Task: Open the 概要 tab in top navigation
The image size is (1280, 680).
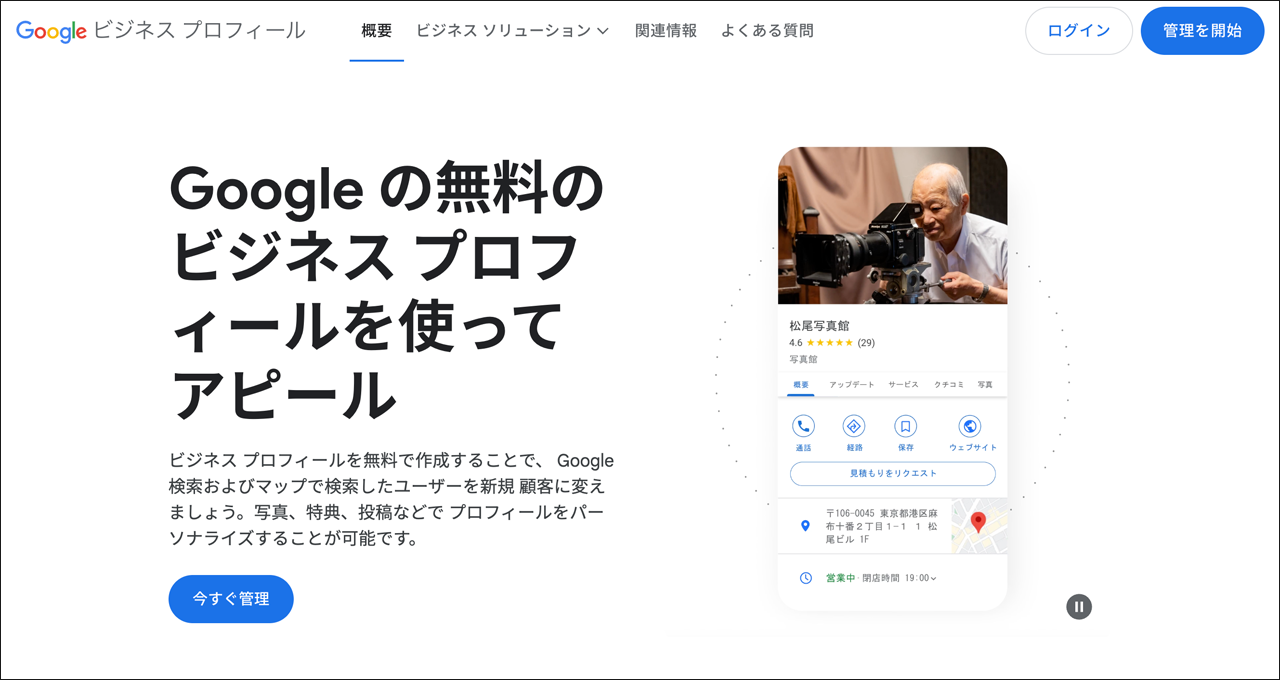Action: (377, 31)
